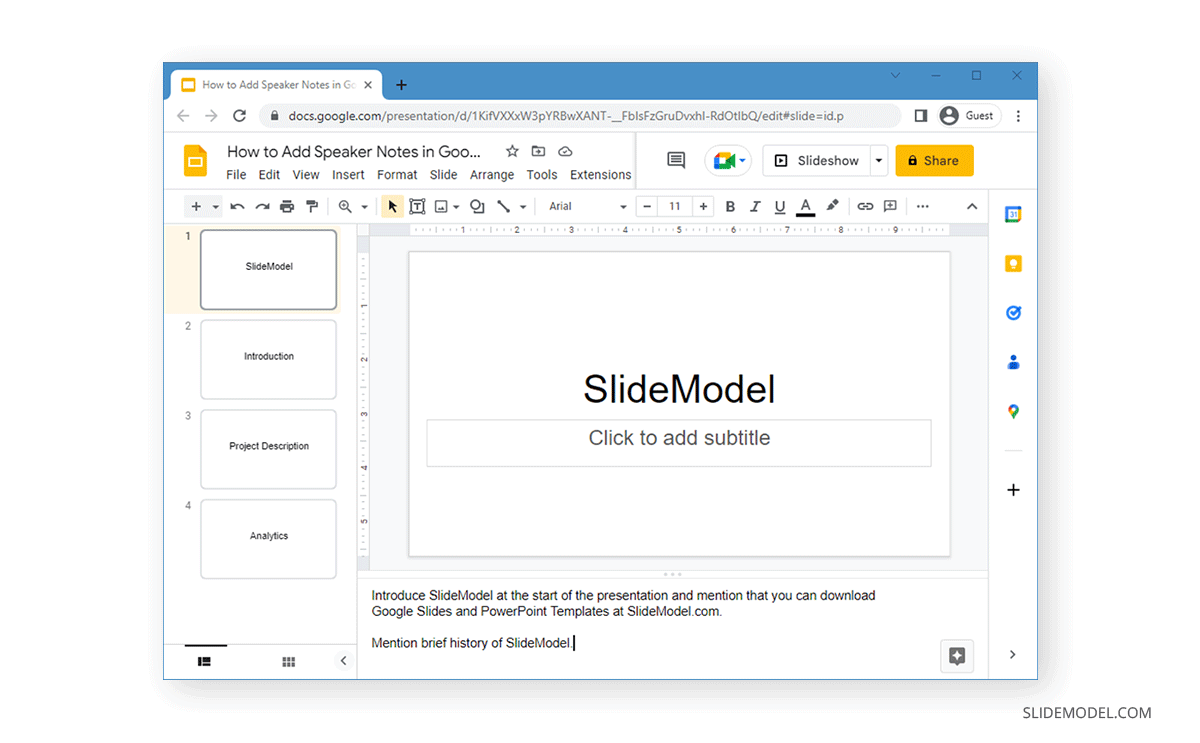Select slide 3 Project Description thumbnail

(x=268, y=449)
